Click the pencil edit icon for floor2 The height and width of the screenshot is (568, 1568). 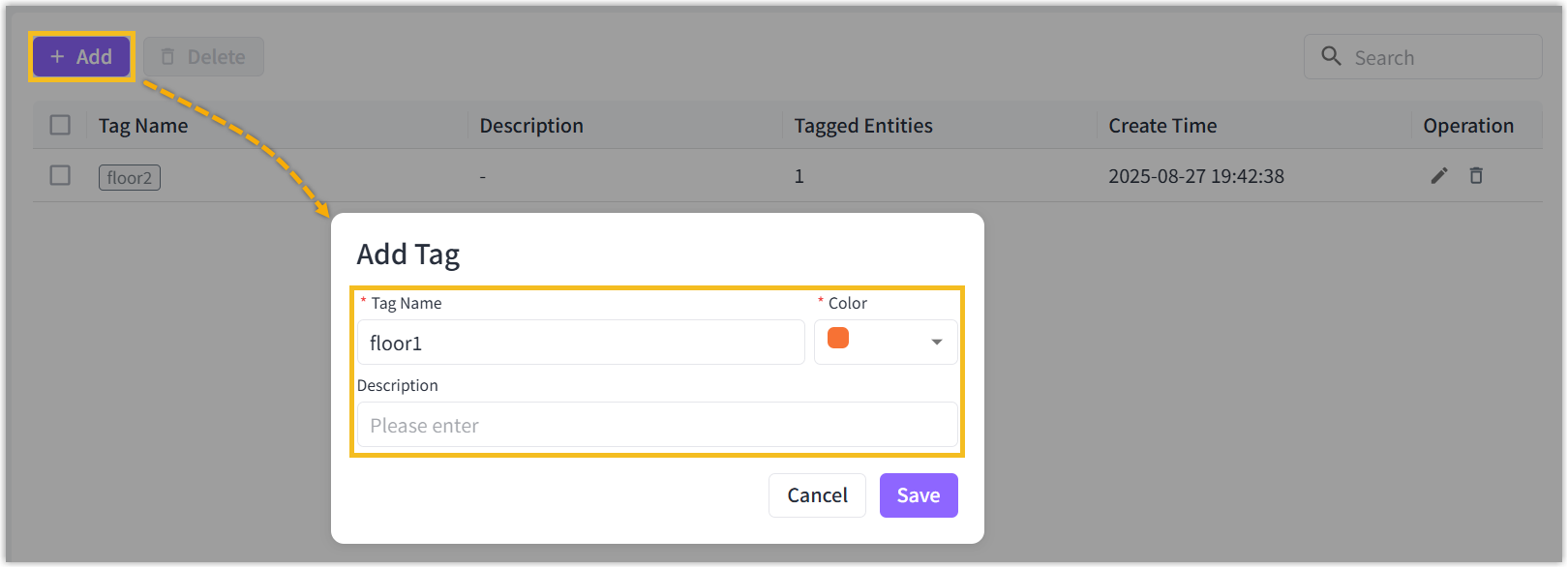coord(1439,175)
